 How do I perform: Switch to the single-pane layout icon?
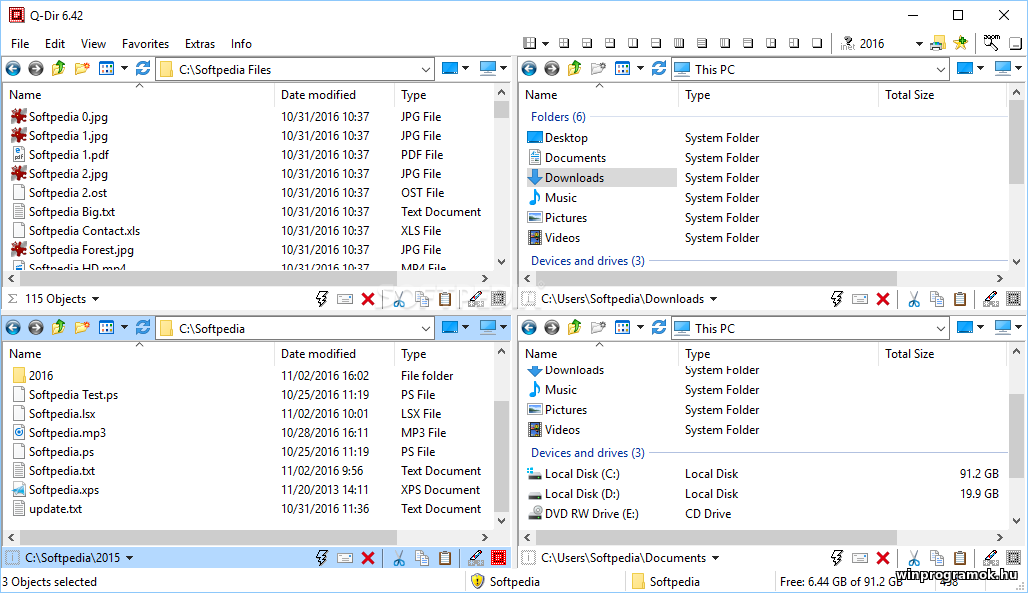817,43
